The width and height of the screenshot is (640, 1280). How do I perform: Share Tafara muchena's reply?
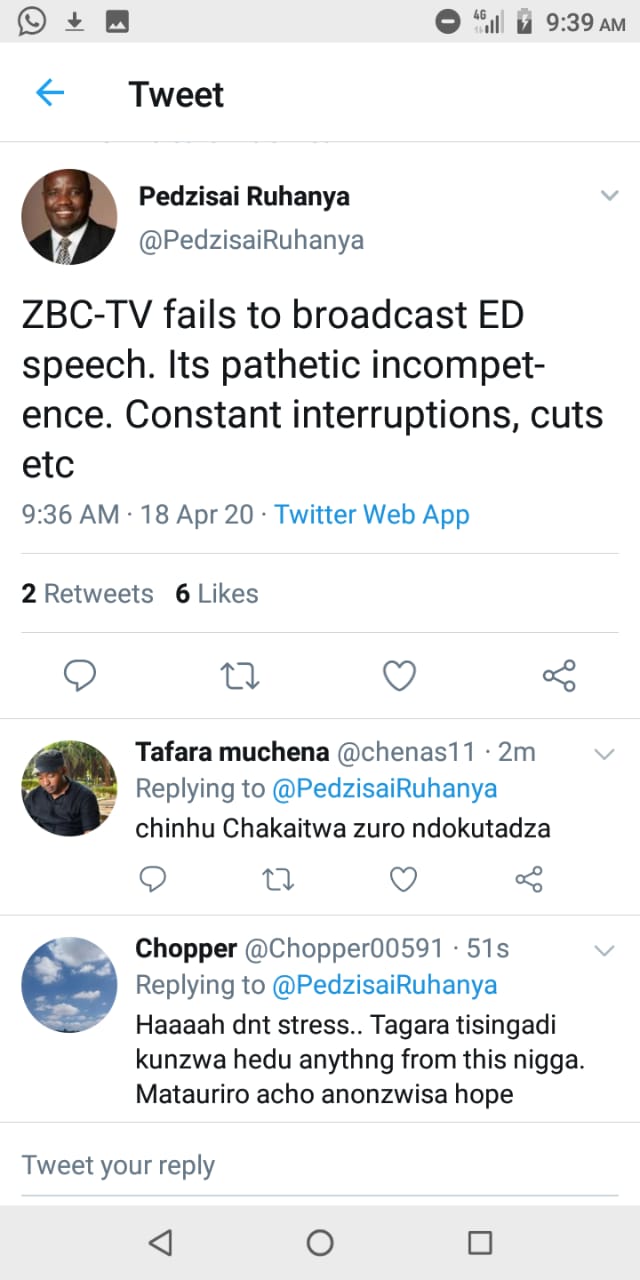(x=528, y=878)
